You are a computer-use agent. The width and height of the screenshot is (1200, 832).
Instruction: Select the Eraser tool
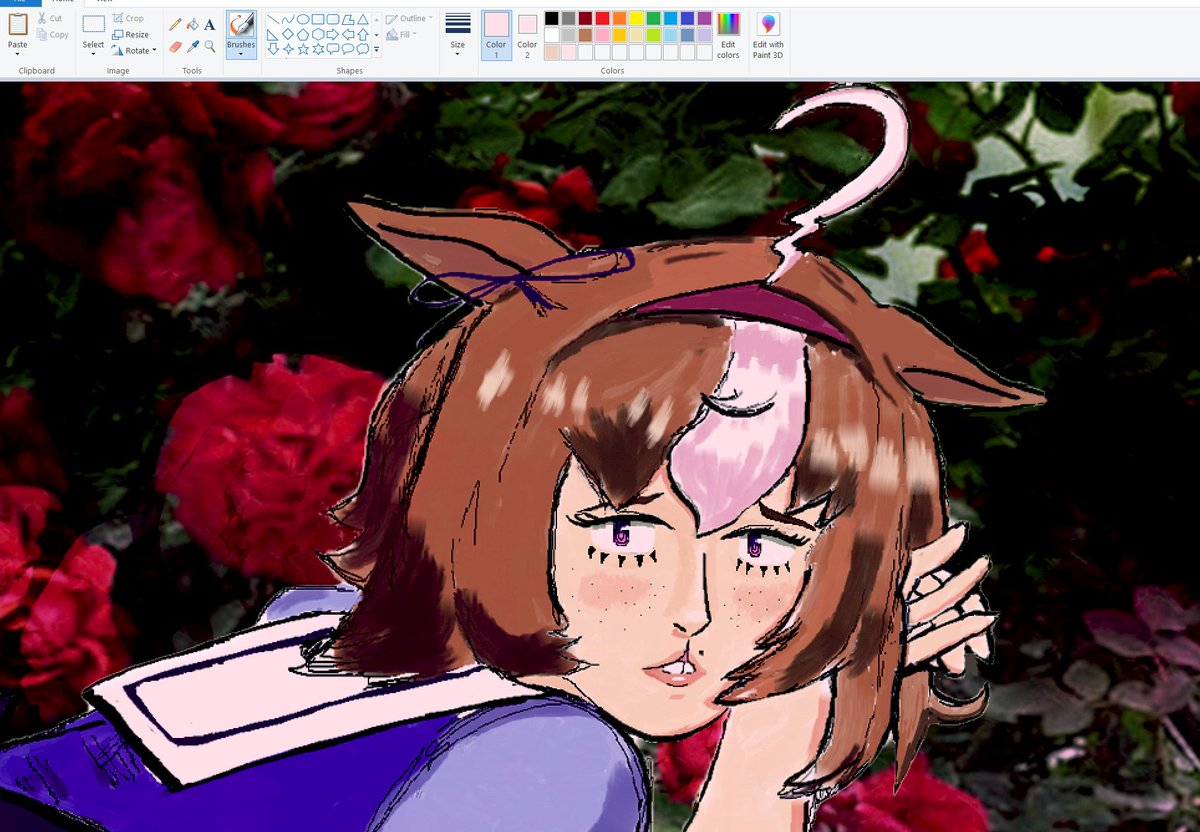175,47
